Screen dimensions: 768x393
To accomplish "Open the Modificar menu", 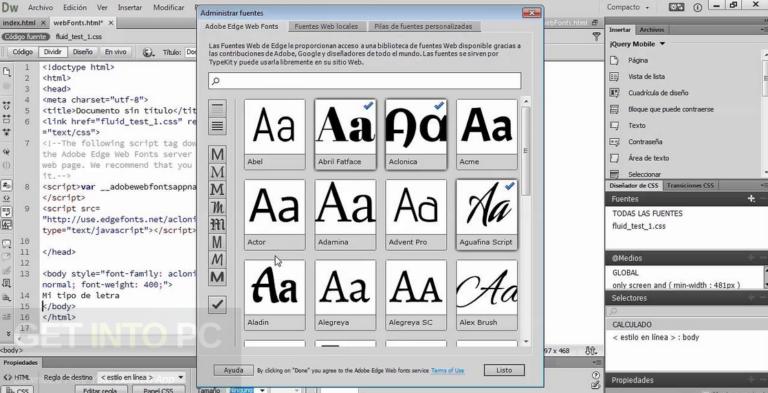I will [x=168, y=8].
